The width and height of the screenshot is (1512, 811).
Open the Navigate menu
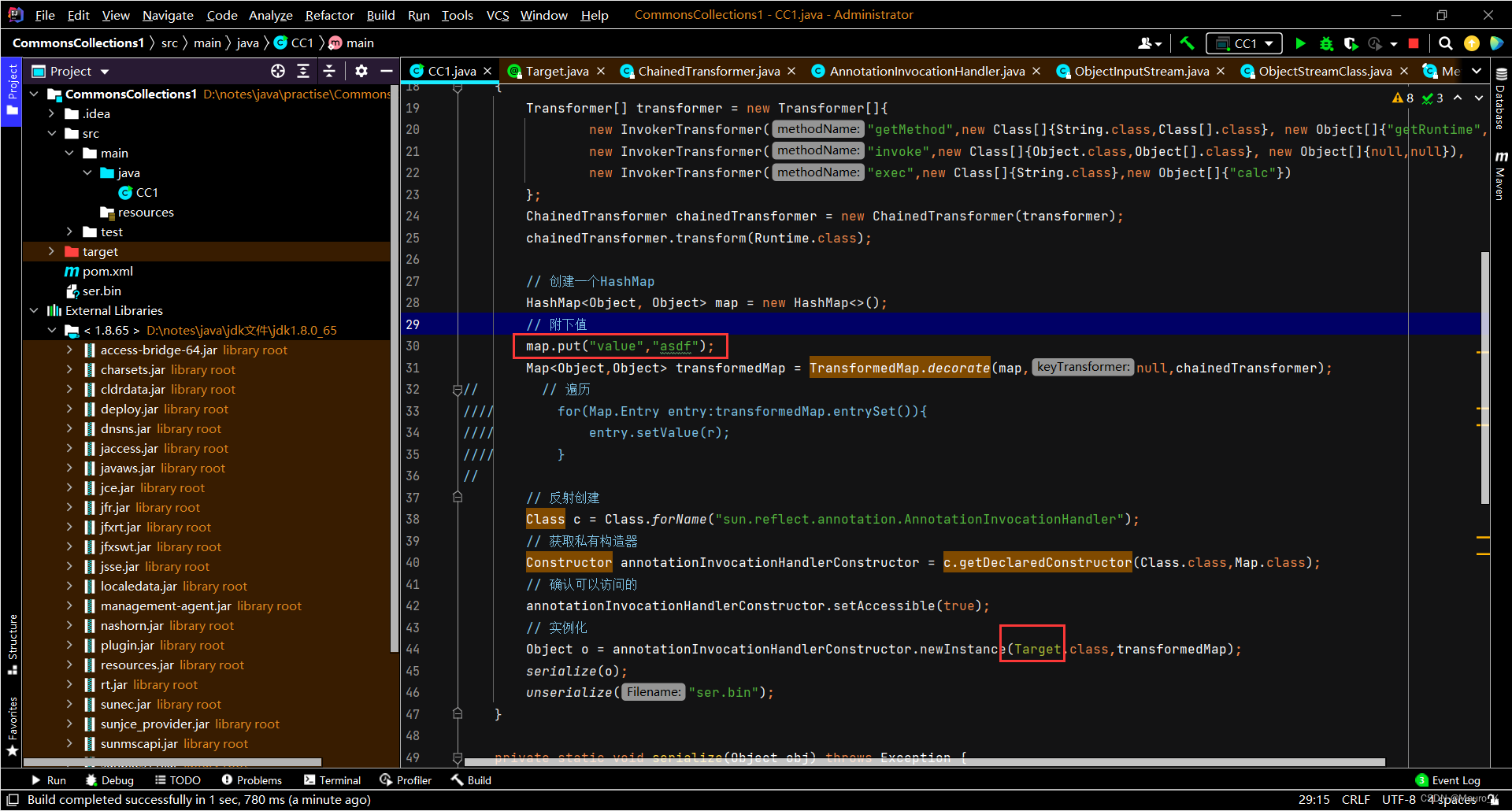tap(168, 15)
